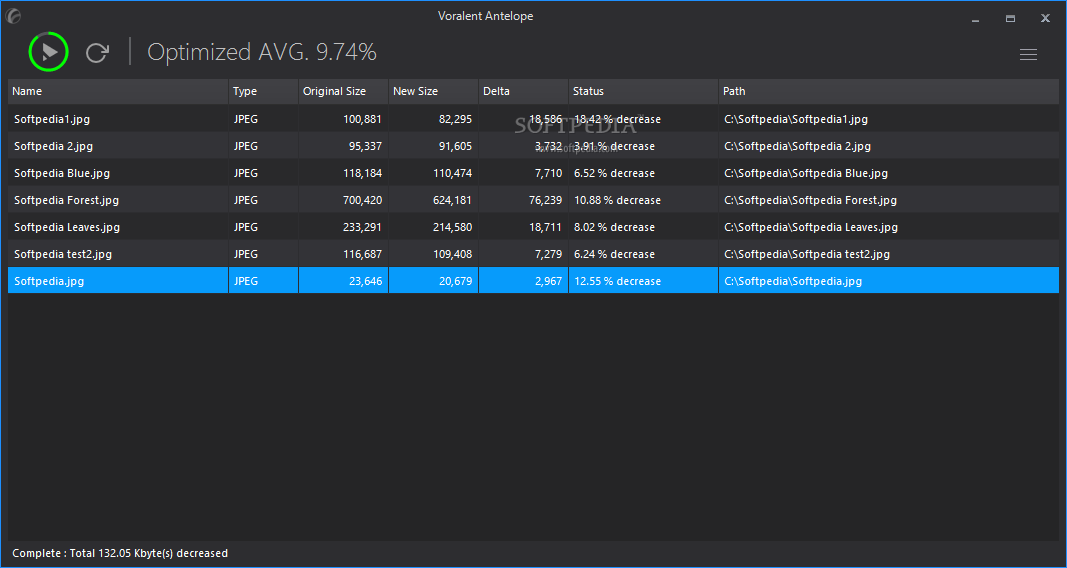Viewport: 1067px width, 568px height.
Task: Select the Softpedia test2.jpg file name
Action: (x=63, y=254)
